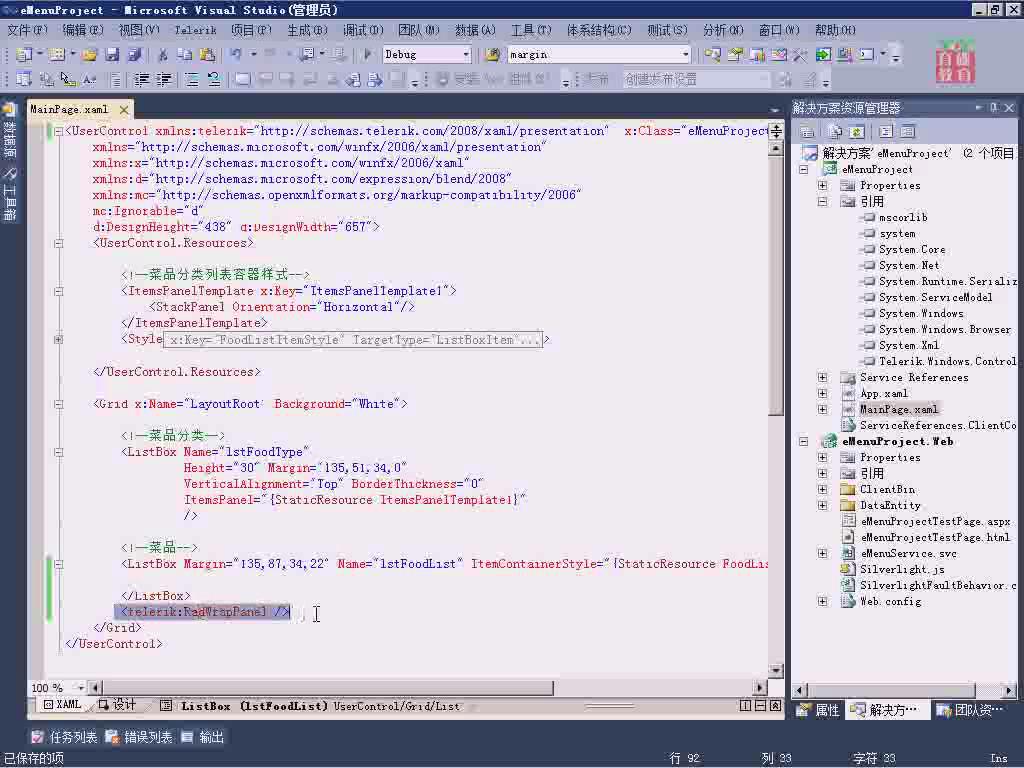
Task: Open the 错误列表 panel
Action: [139, 737]
